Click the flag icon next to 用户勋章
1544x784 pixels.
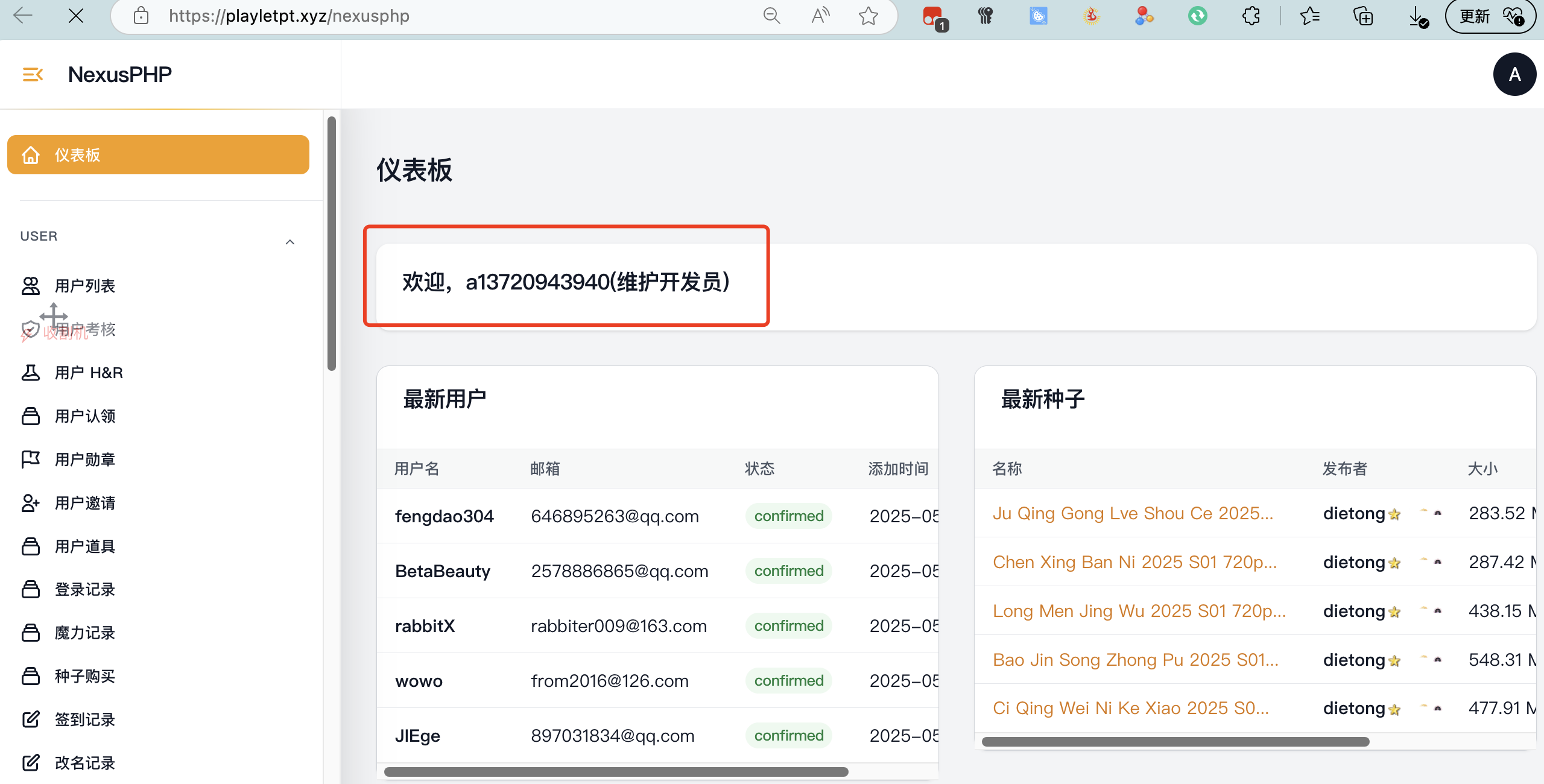[x=31, y=460]
